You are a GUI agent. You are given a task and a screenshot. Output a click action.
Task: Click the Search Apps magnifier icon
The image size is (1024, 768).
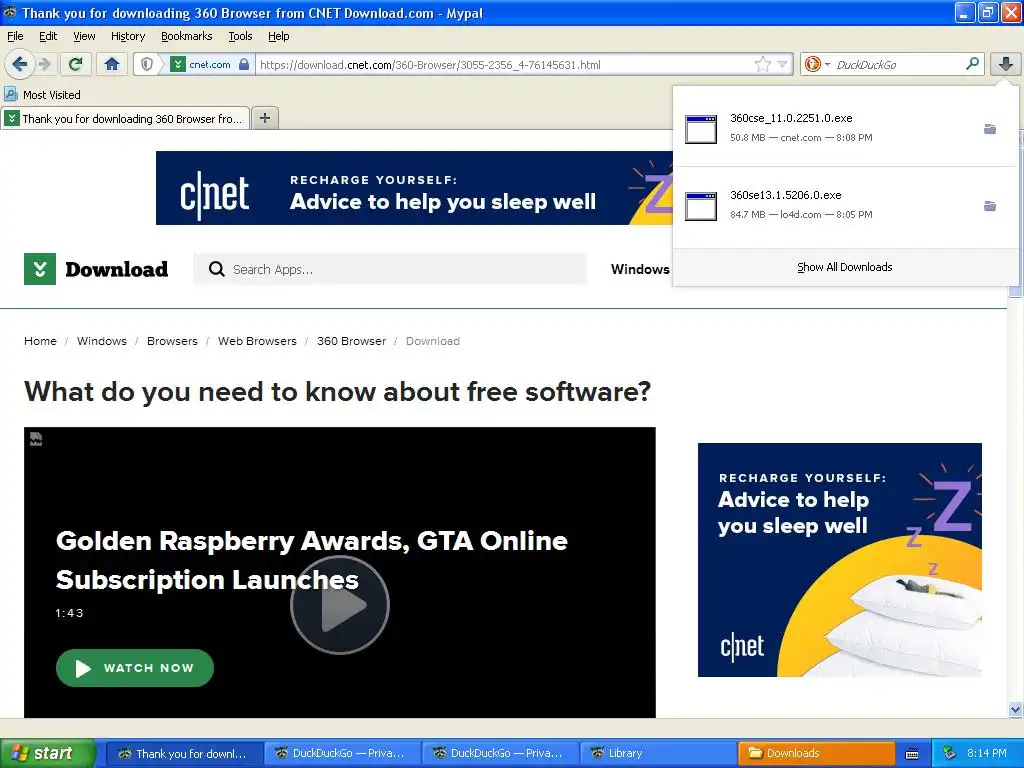click(x=216, y=269)
